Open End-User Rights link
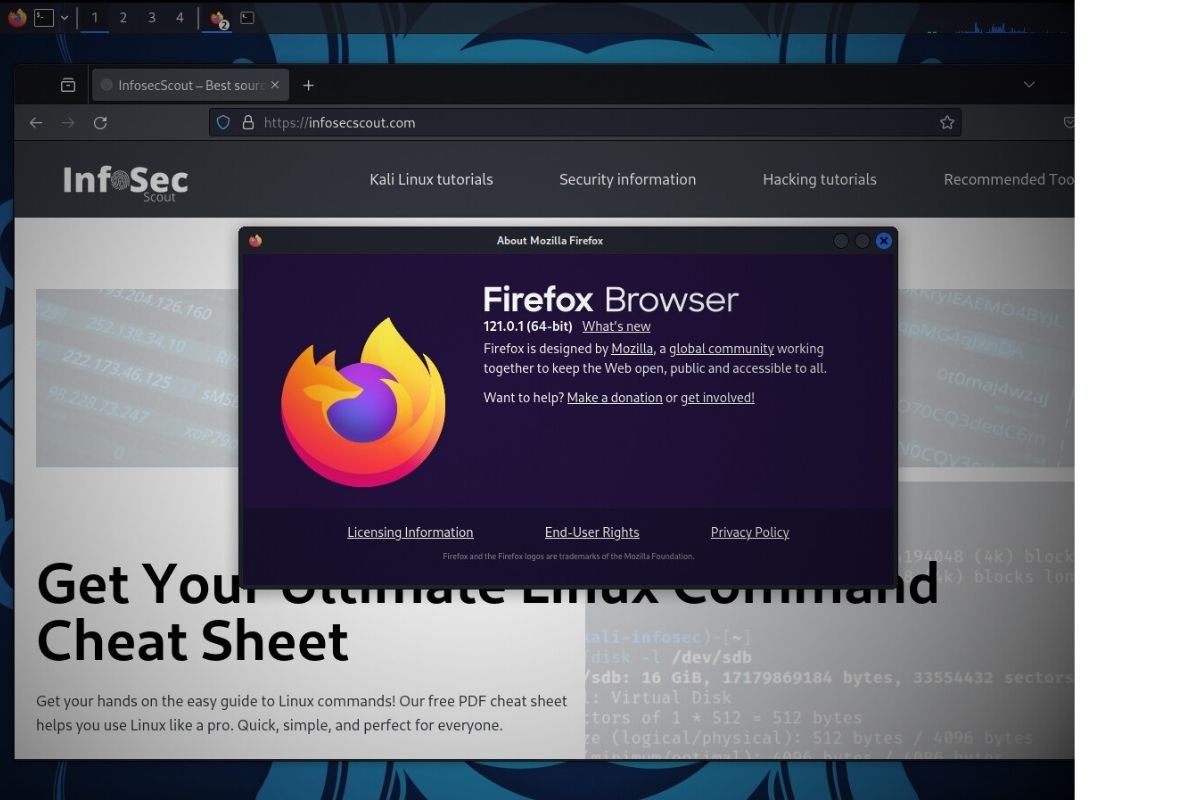Viewport: 1200px width, 800px height. [592, 533]
